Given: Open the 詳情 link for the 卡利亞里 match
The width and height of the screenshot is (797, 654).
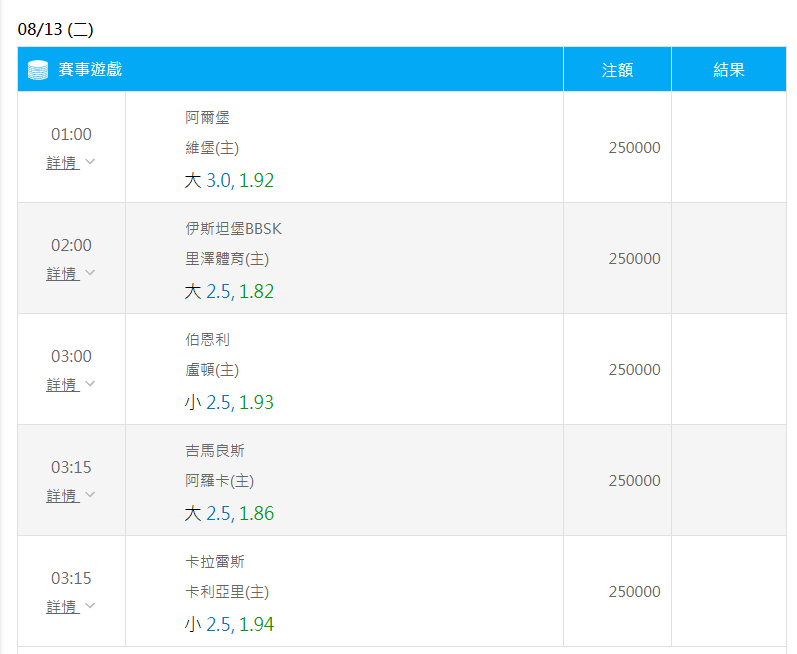Looking at the screenshot, I should click(63, 607).
